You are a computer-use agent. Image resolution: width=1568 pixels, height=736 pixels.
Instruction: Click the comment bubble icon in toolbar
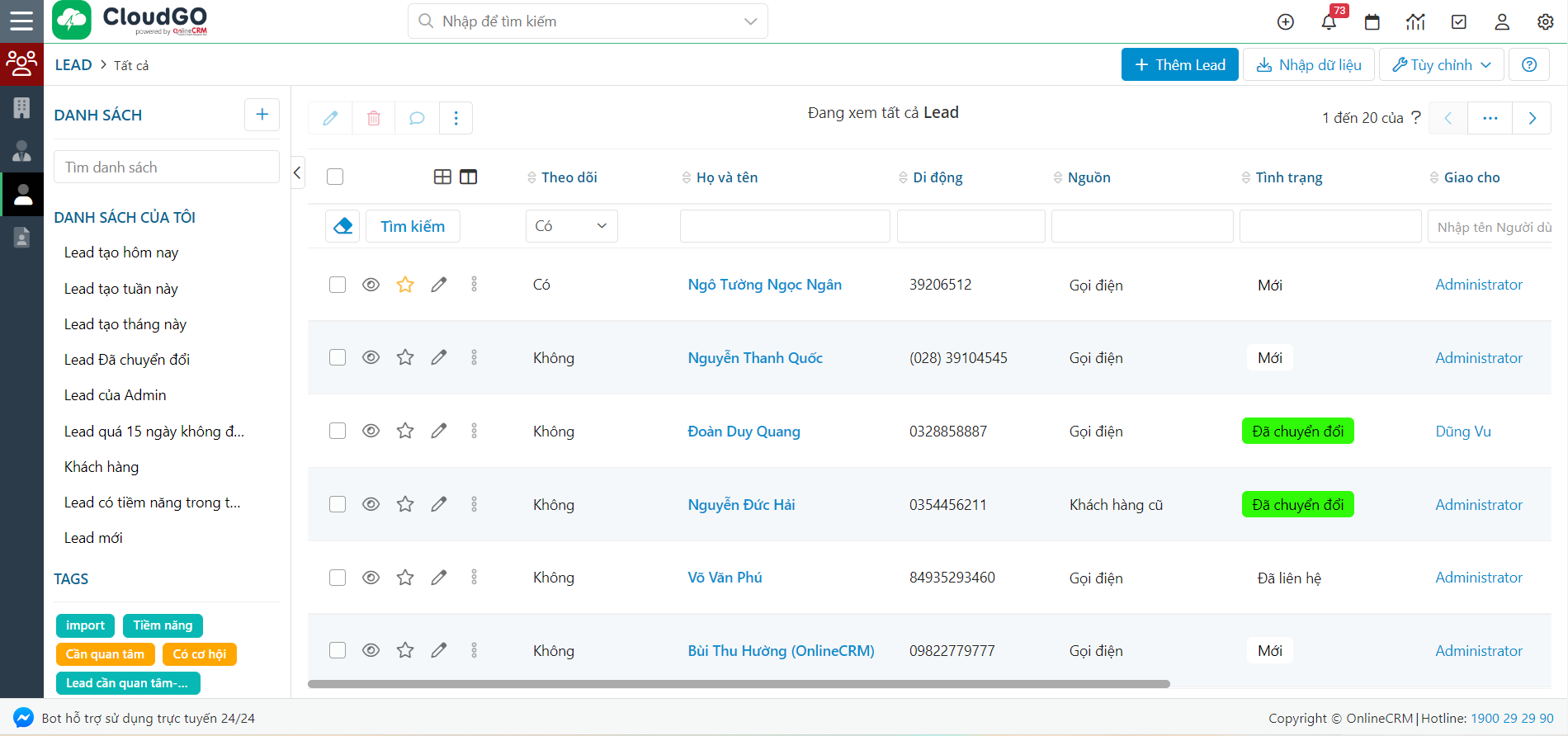pyautogui.click(x=417, y=118)
